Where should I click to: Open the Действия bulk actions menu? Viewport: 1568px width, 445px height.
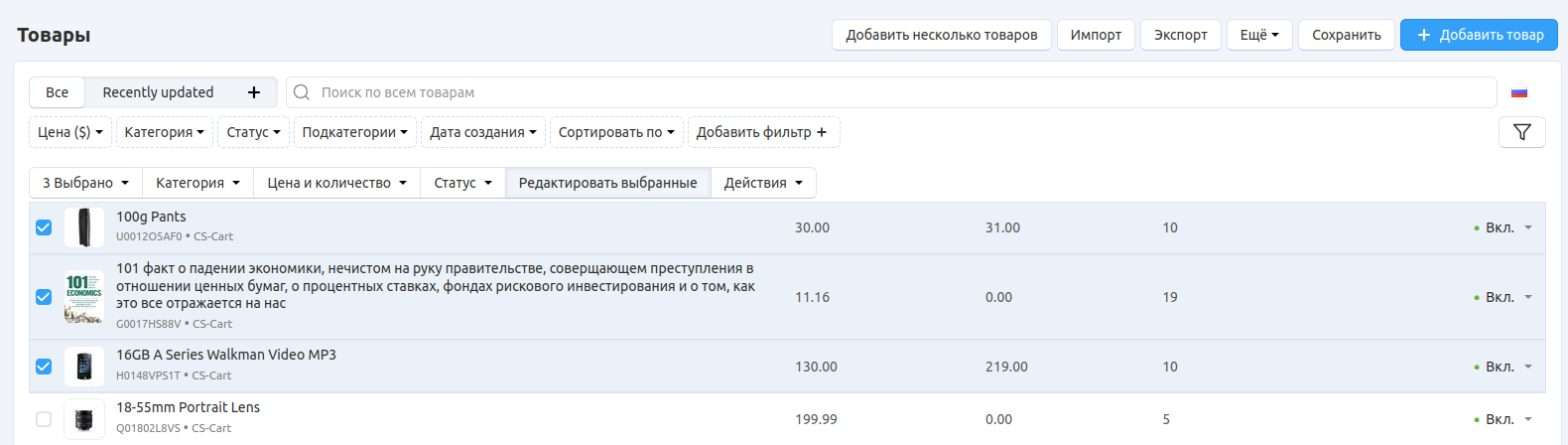(x=763, y=183)
